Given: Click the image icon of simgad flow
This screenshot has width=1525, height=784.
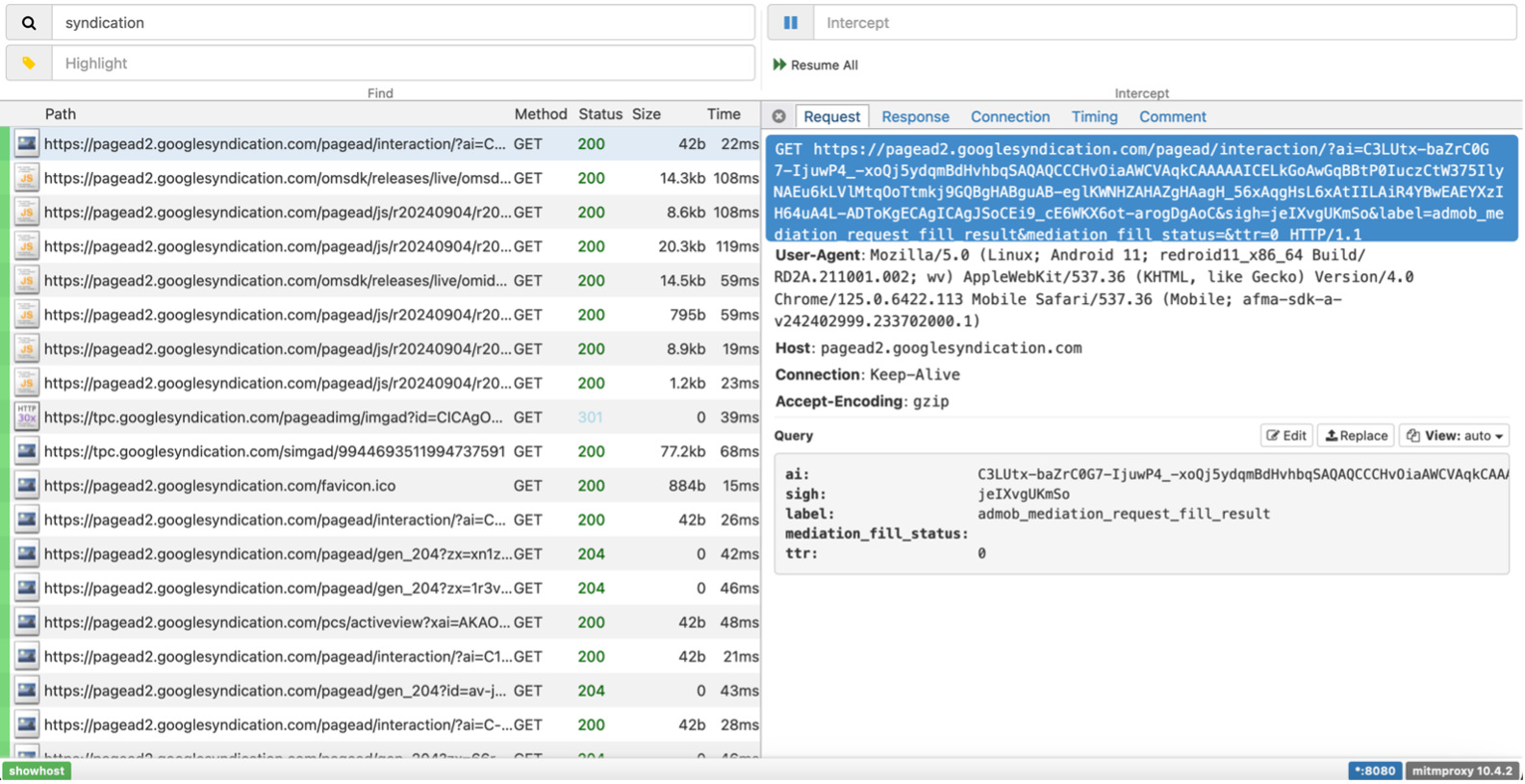Looking at the screenshot, I should pos(26,451).
